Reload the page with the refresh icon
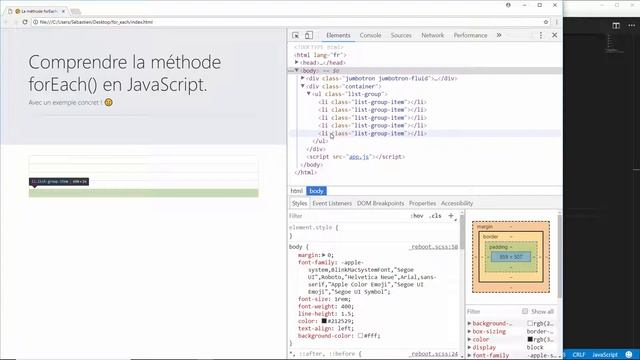 (x=25, y=22)
